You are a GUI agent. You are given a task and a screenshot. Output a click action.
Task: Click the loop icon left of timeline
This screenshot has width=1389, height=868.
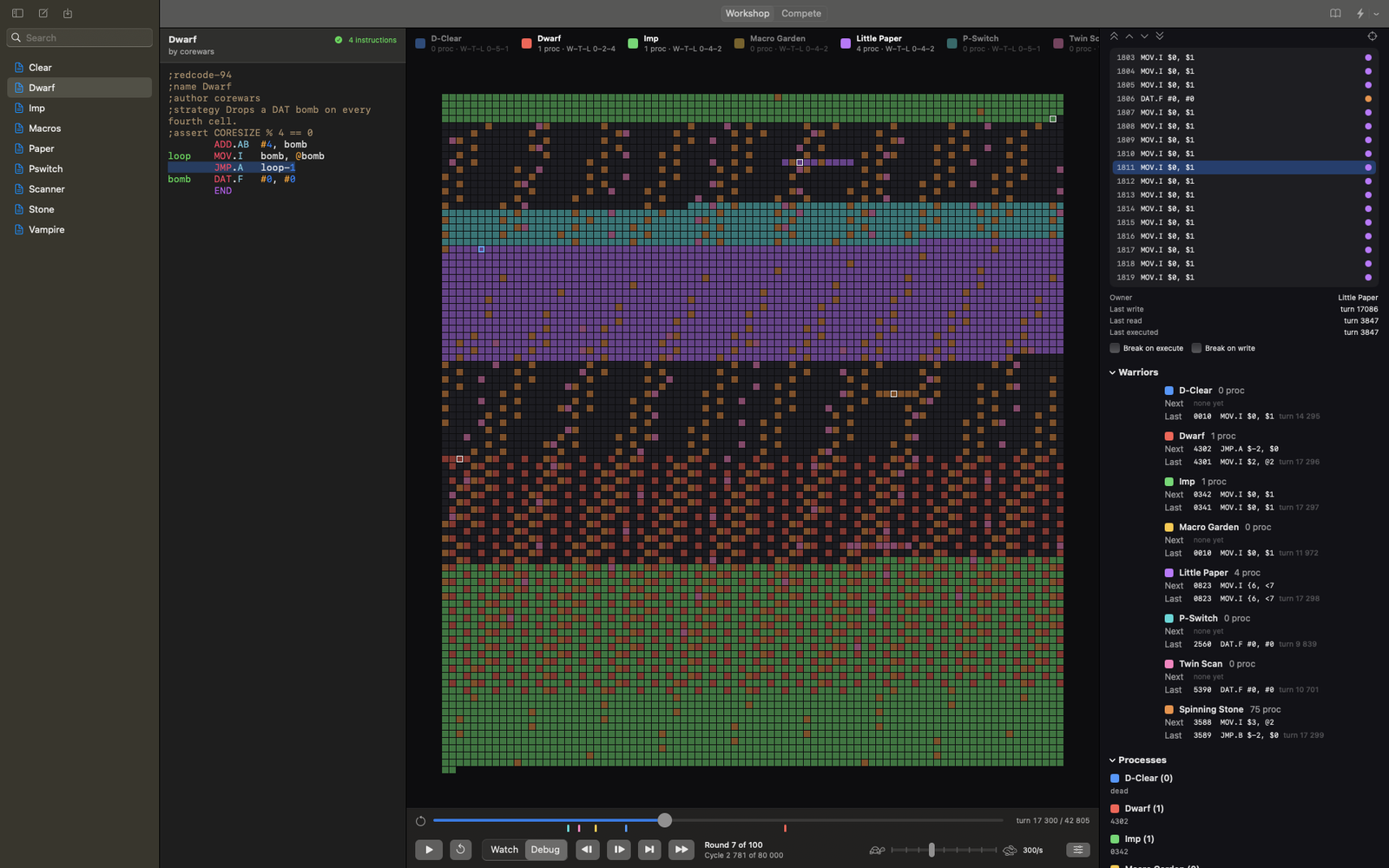point(420,821)
